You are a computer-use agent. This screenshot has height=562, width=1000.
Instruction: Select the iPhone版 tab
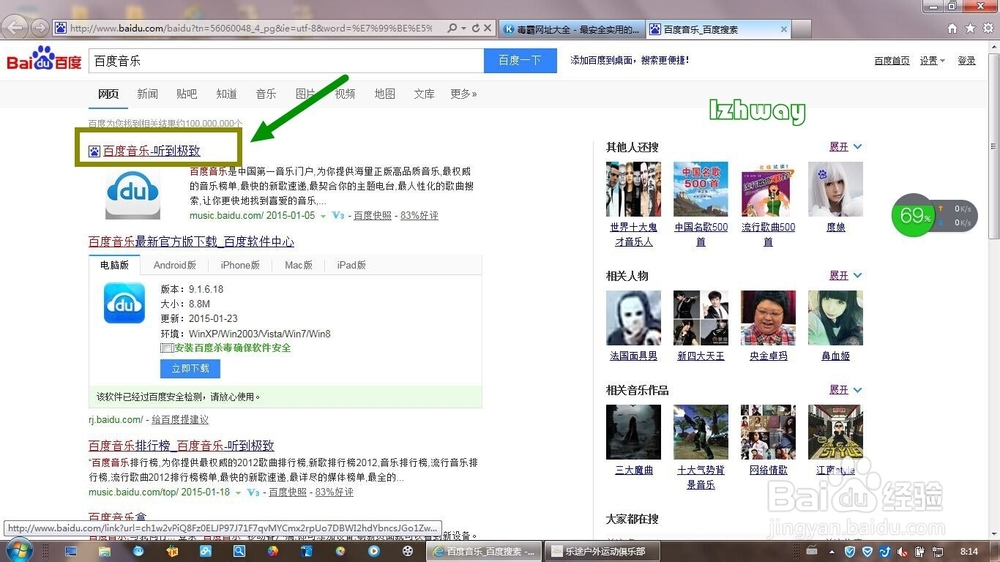tap(240, 265)
